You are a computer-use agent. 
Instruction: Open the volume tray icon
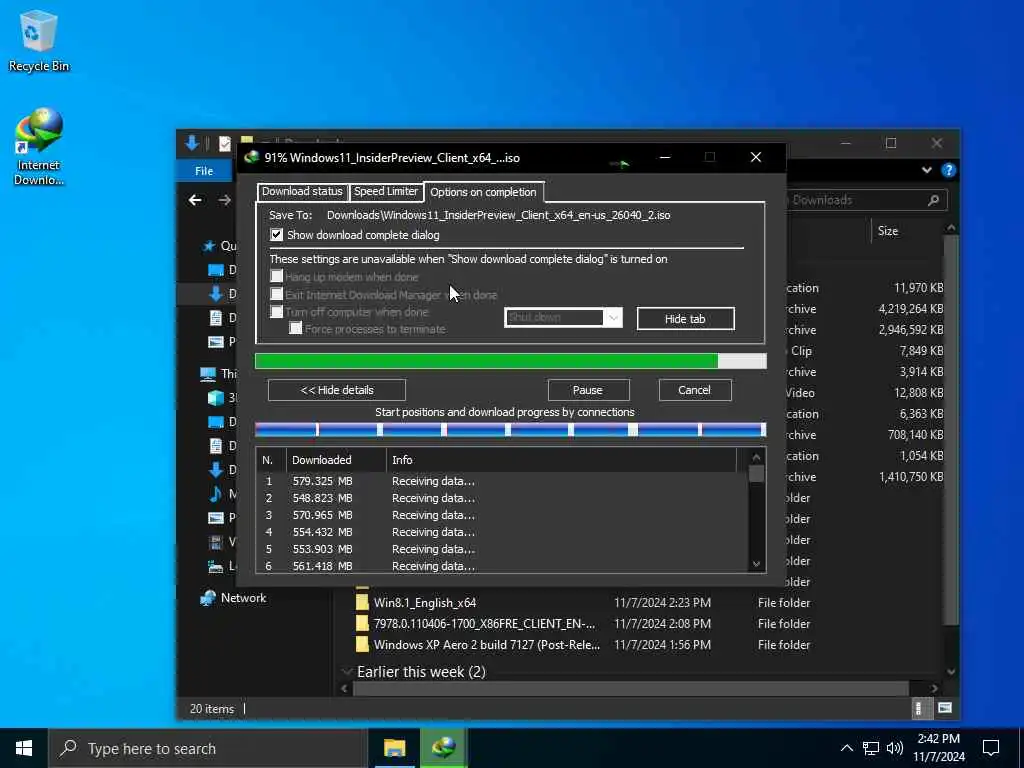point(895,748)
